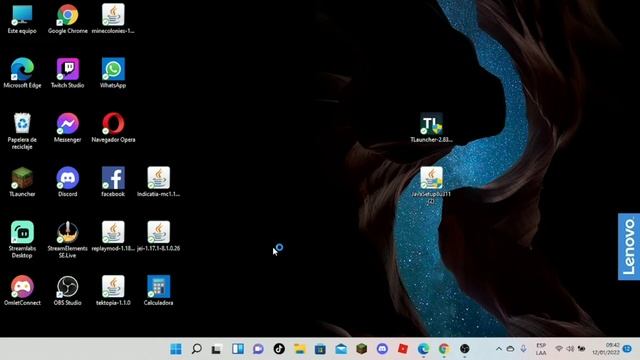The width and height of the screenshot is (640, 360).
Task: Open OBS Studio desktop icon
Action: (x=68, y=290)
